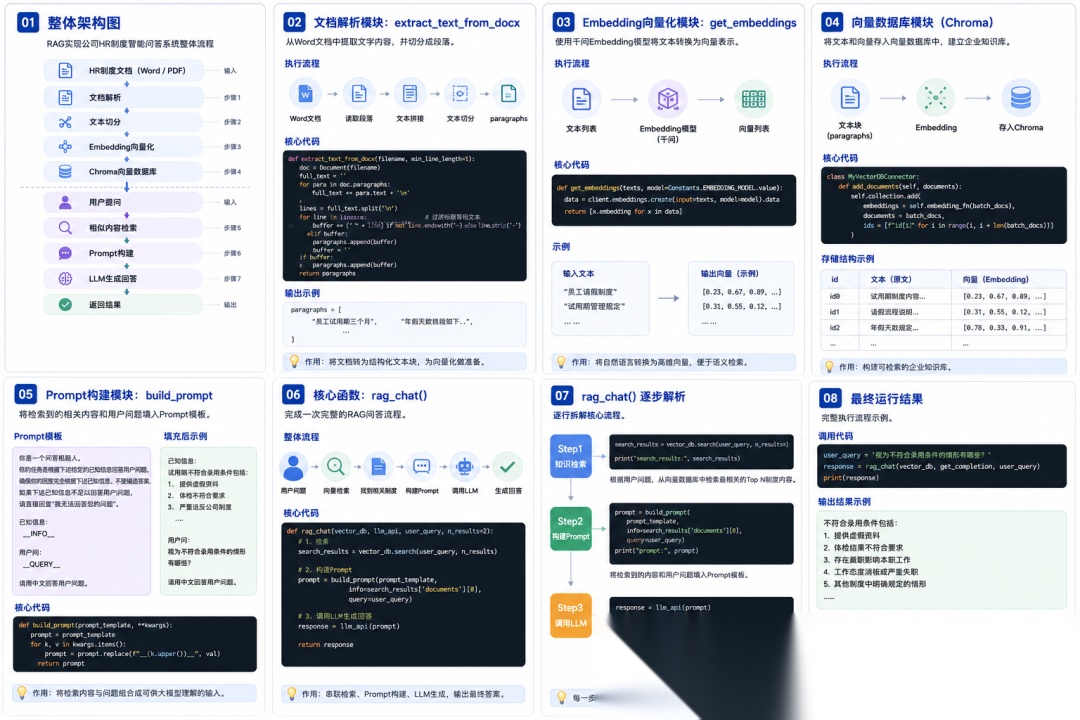This screenshot has width=1080, height=720.
Task: Click the 最终运行结果 heading
Action: (886, 399)
